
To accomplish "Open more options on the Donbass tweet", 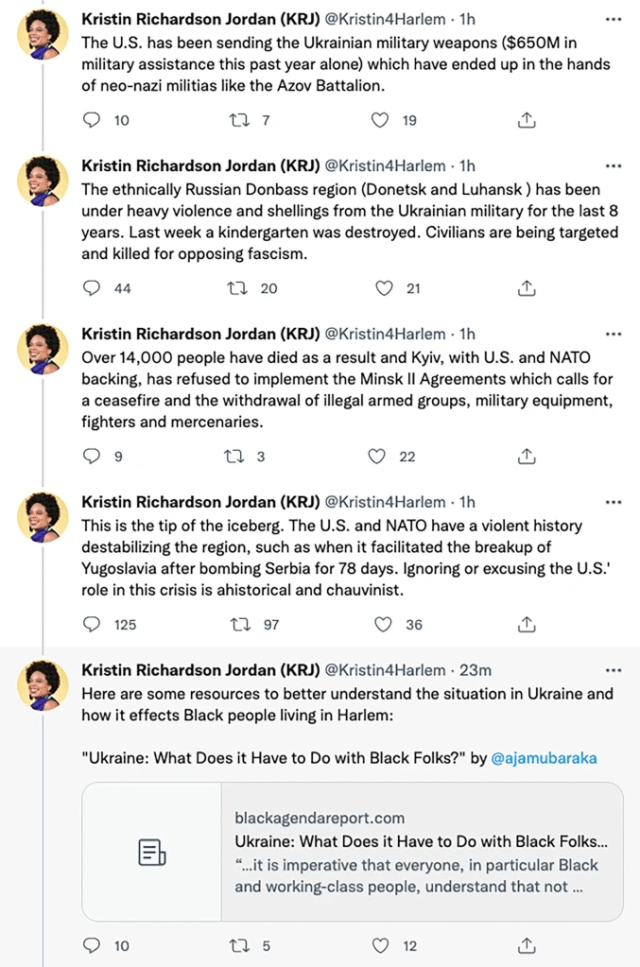I will tap(612, 165).
